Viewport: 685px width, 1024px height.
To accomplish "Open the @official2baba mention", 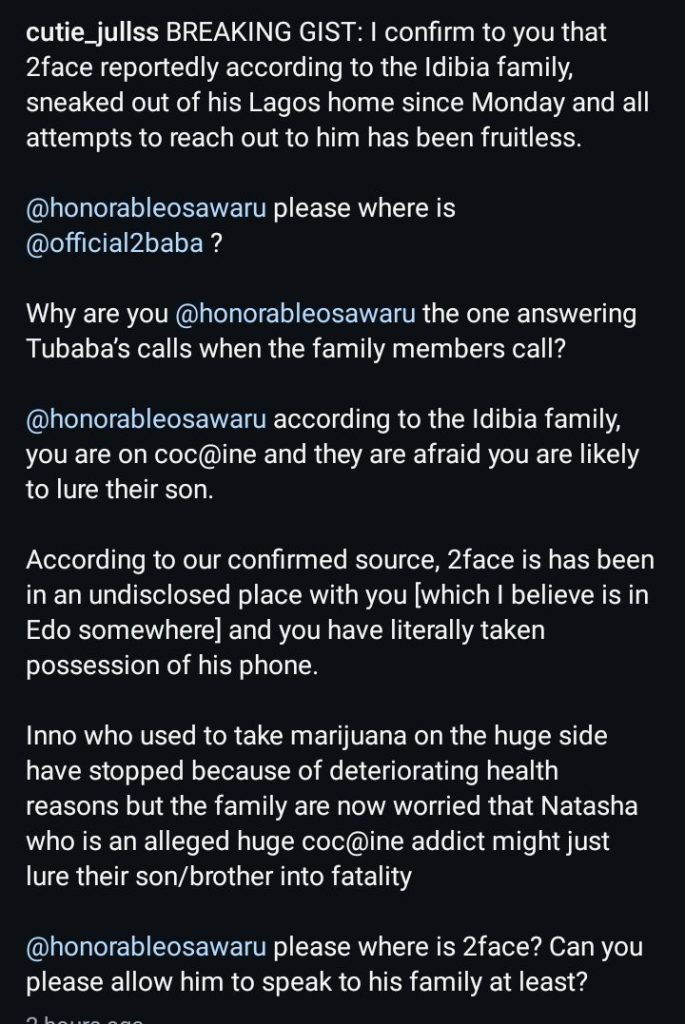I will (116, 245).
